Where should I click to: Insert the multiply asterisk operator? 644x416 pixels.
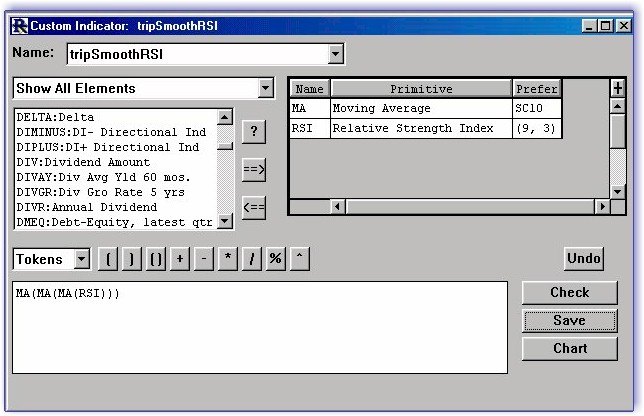[x=228, y=259]
